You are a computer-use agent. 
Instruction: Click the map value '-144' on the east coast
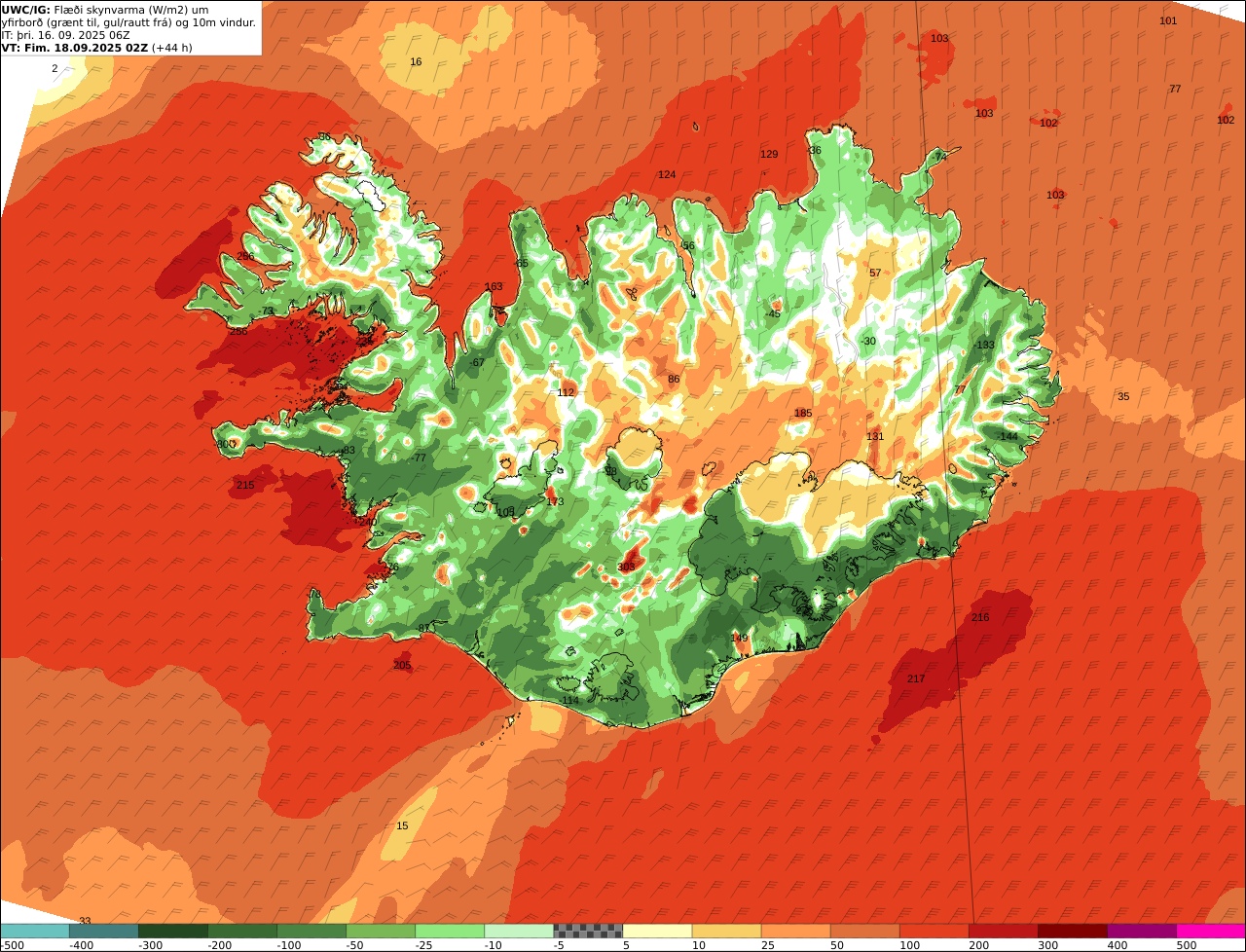[x=1008, y=437]
